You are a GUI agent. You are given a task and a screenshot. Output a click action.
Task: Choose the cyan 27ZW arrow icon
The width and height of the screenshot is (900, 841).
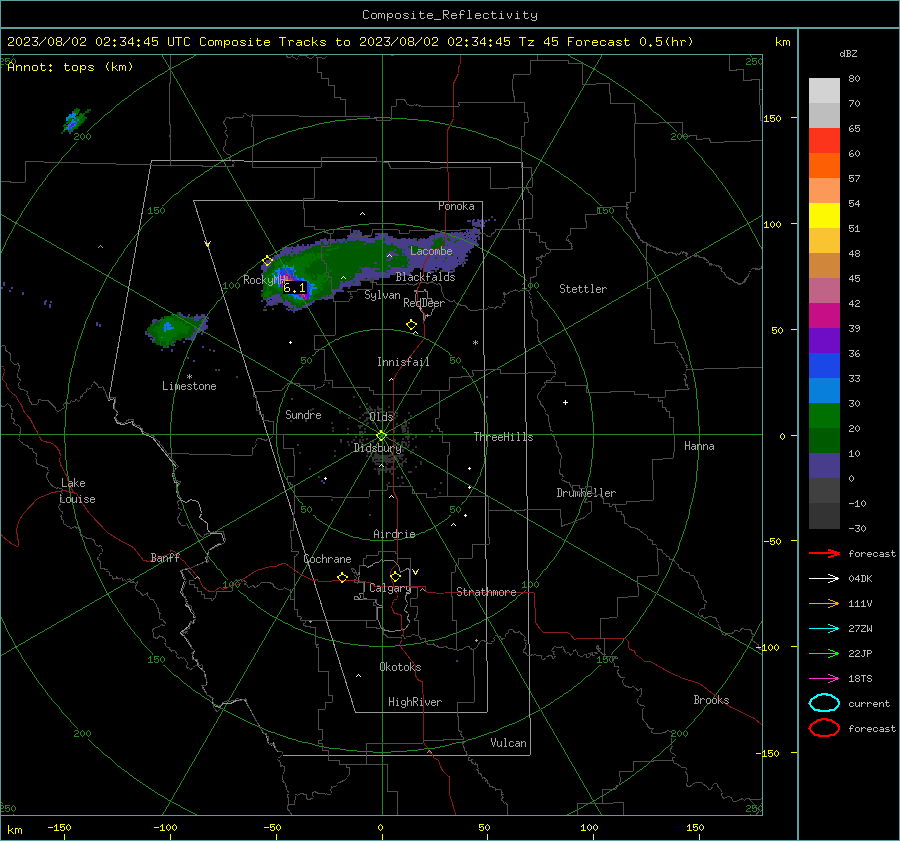pos(824,629)
